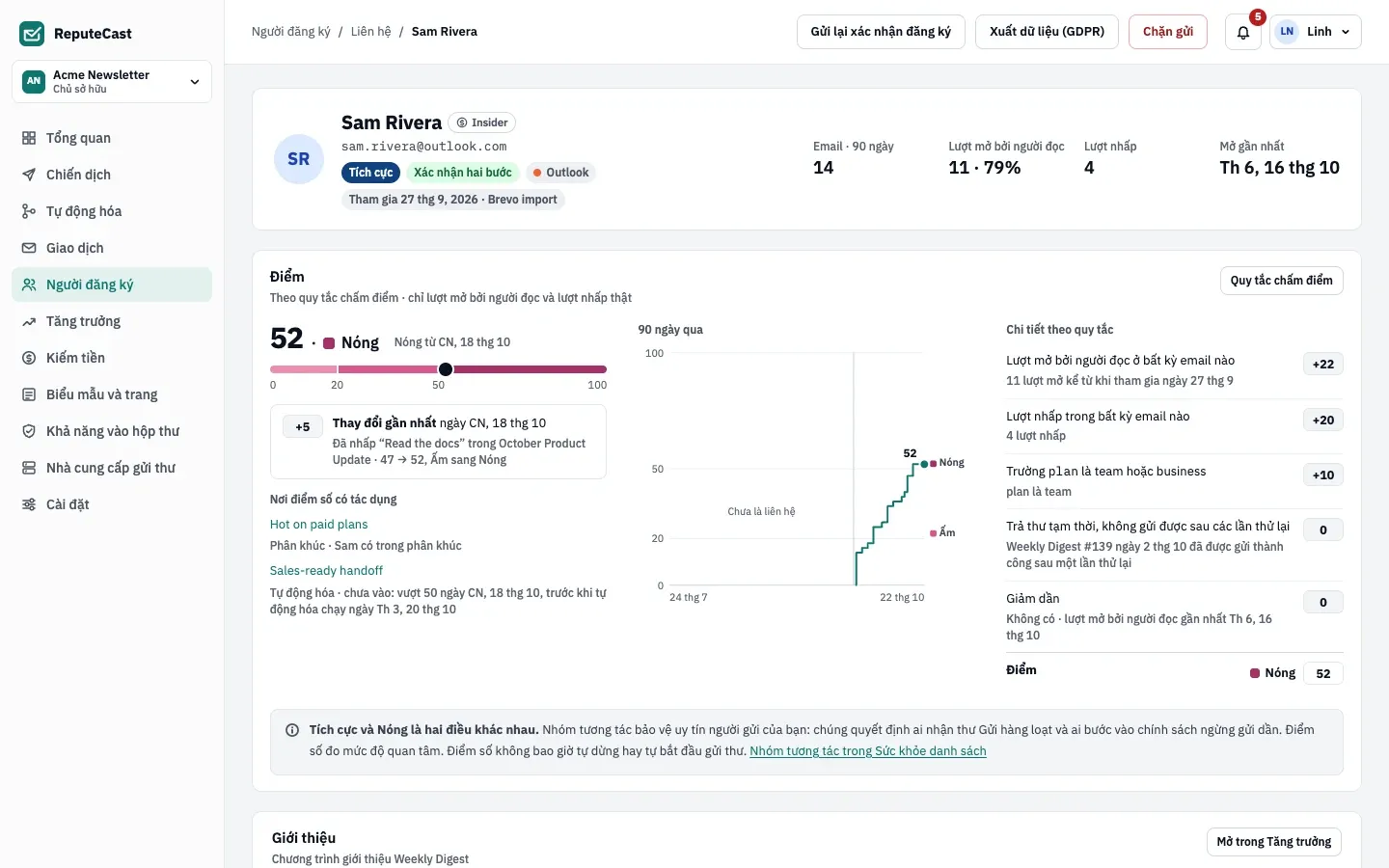Click the +5 recent change badge
This screenshot has width=1389, height=868.
point(303,427)
